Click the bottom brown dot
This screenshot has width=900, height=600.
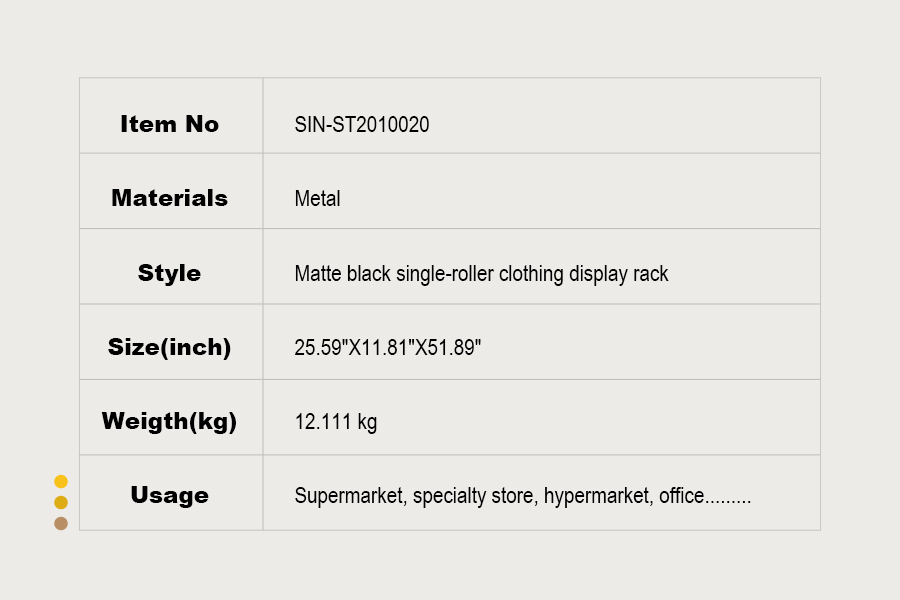point(61,523)
